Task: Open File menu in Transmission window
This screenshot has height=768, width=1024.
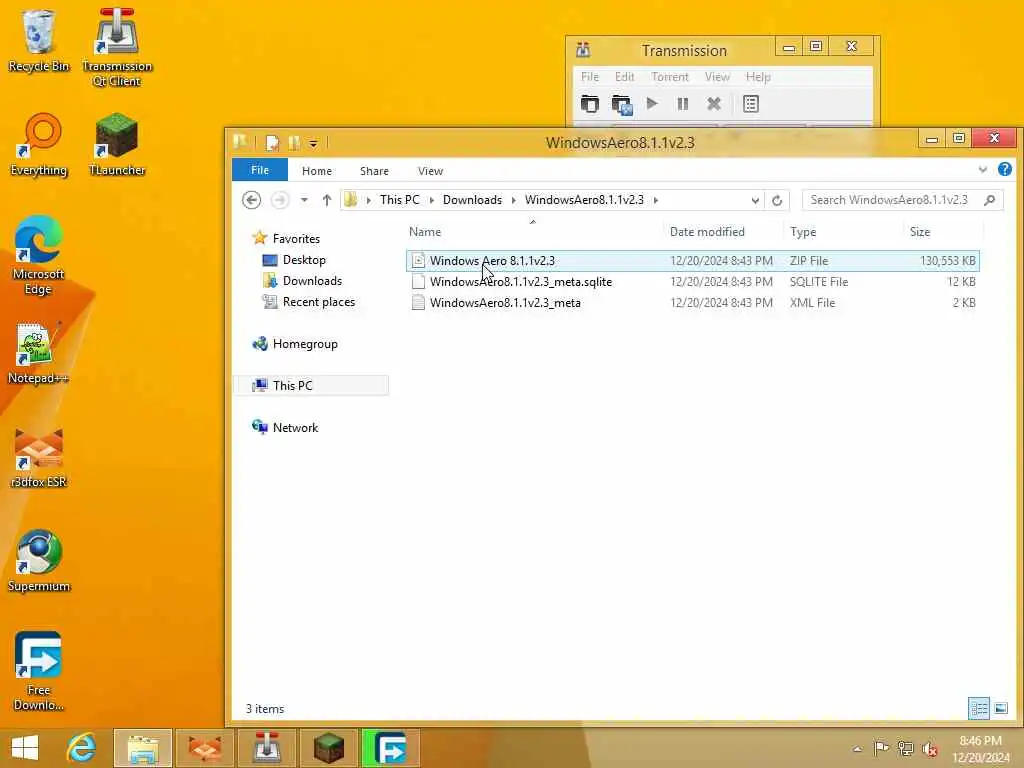Action: (590, 76)
